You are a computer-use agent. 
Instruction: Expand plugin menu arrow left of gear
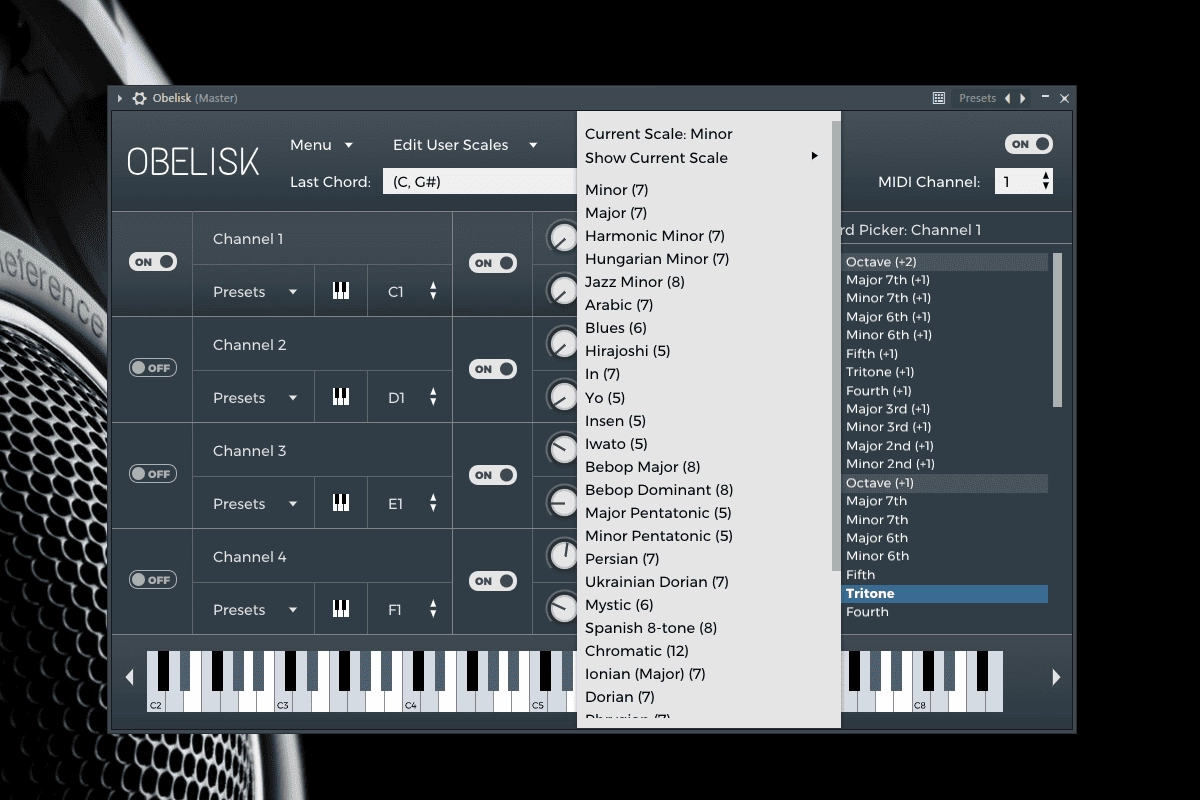(x=120, y=98)
